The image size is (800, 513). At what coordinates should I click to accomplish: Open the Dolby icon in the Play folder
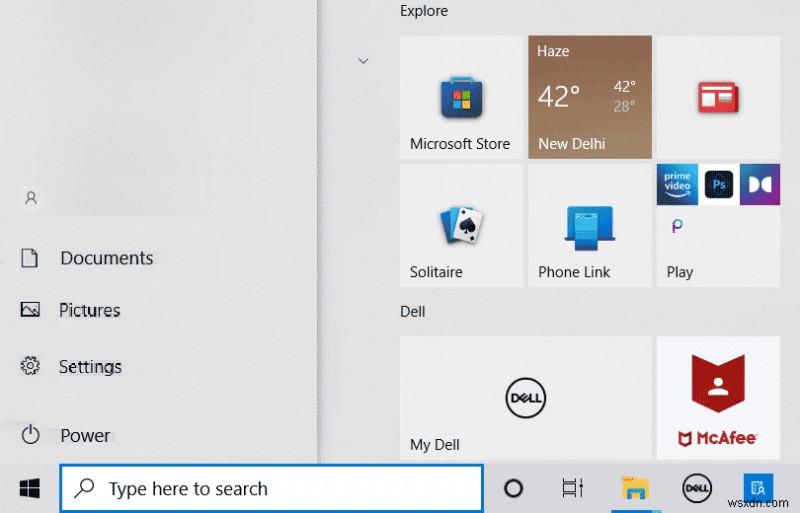(x=760, y=184)
